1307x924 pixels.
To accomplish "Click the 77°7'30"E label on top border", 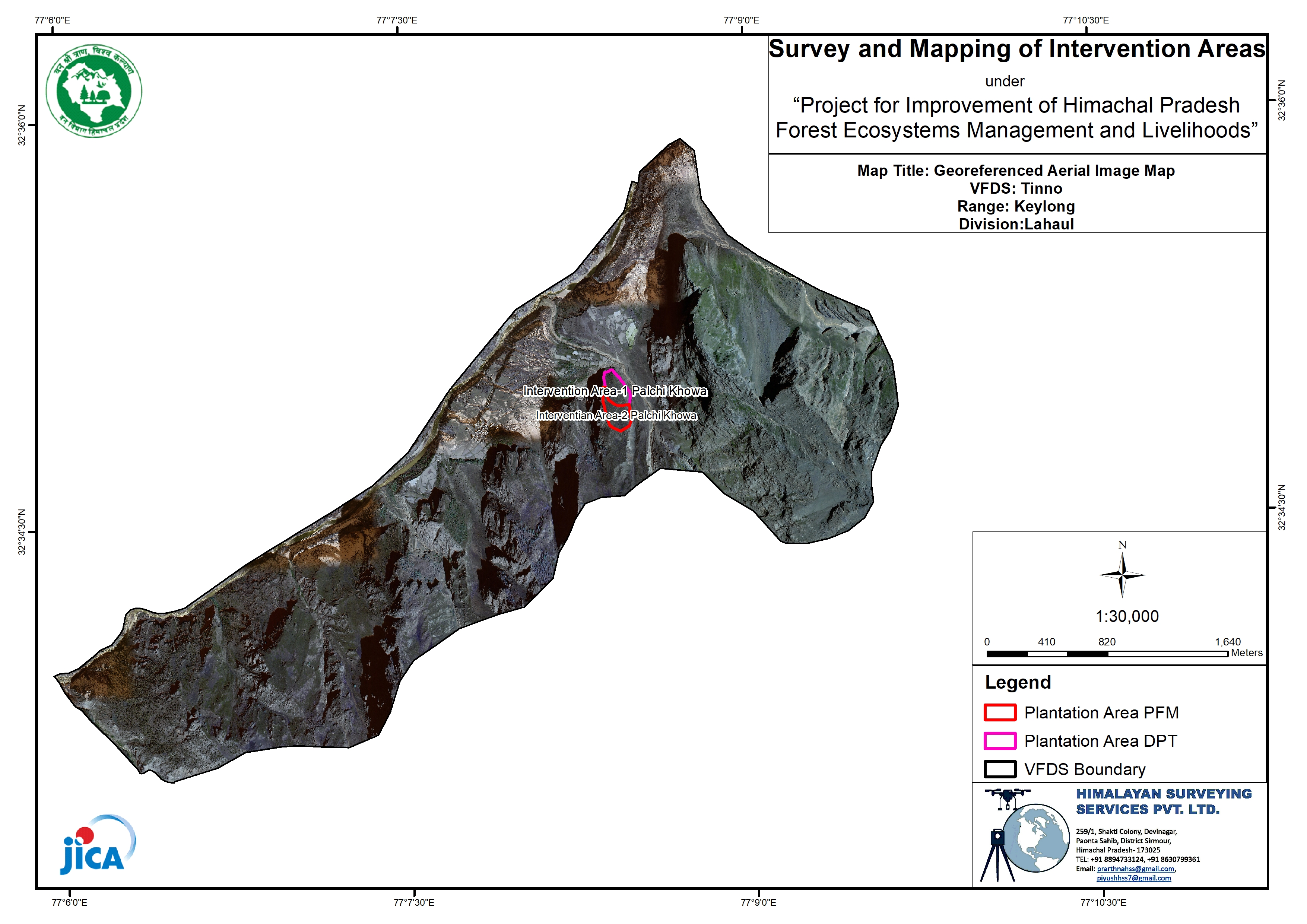I will coord(397,20).
